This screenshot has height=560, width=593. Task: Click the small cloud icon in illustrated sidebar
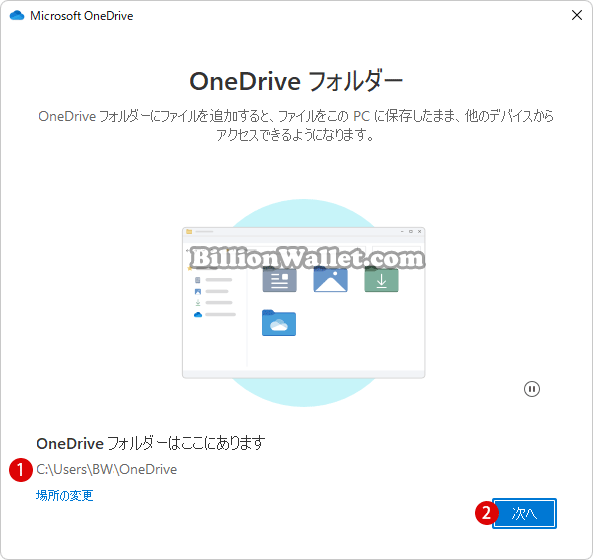pos(198,314)
